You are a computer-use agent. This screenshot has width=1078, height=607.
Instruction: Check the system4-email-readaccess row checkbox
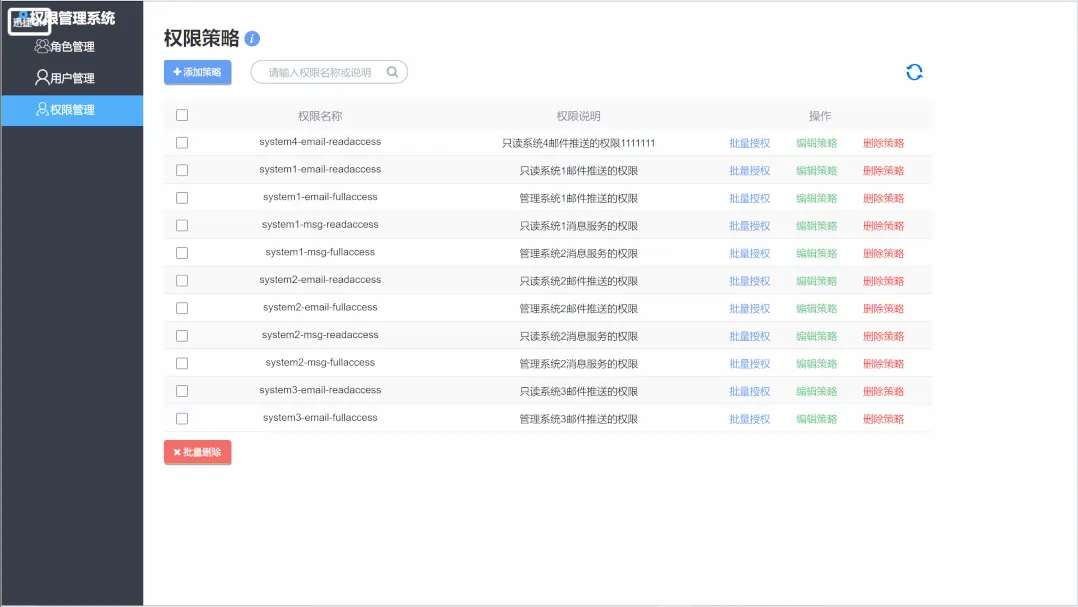point(182,143)
